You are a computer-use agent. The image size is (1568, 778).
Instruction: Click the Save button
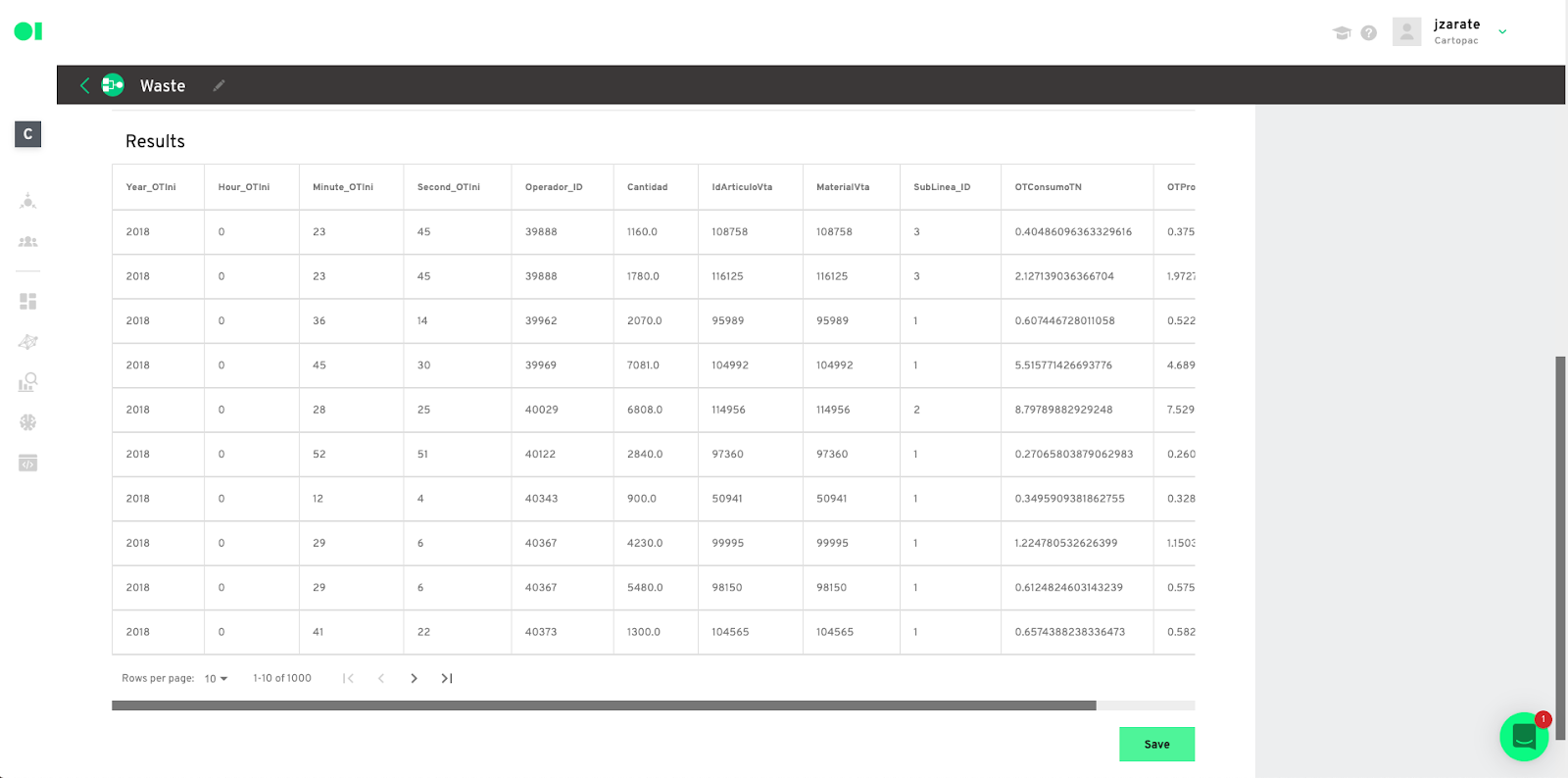pos(1157,745)
